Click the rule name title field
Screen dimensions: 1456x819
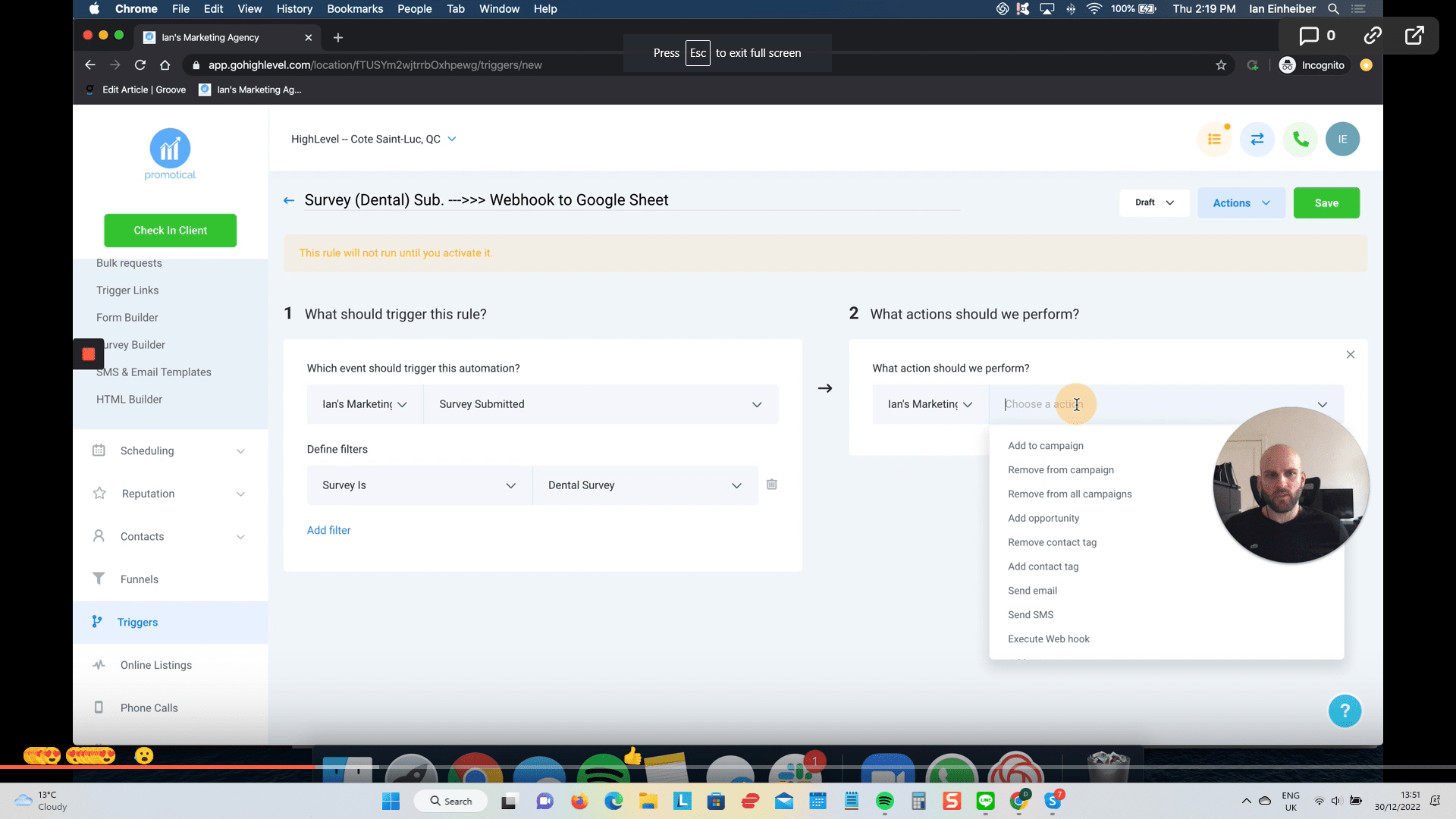[x=632, y=200]
